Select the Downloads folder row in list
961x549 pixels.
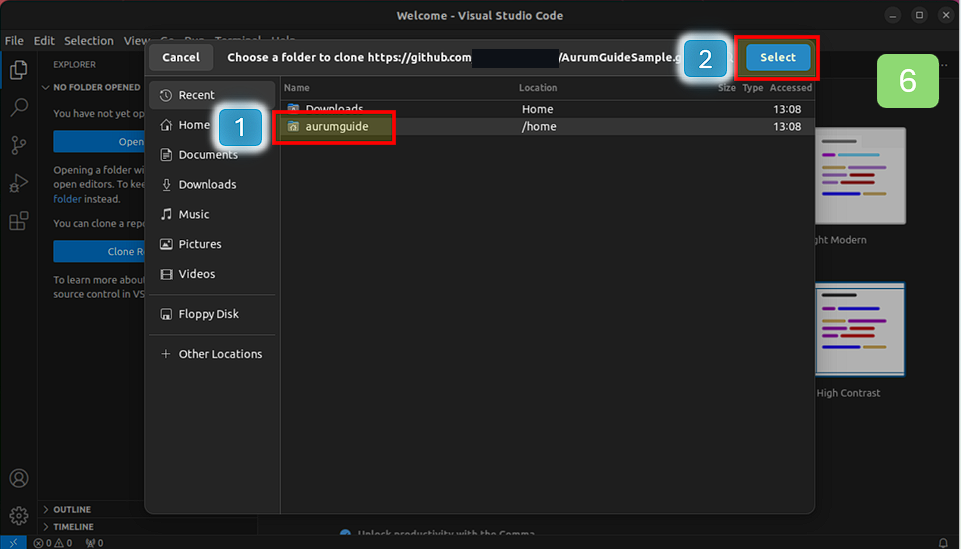(x=547, y=109)
